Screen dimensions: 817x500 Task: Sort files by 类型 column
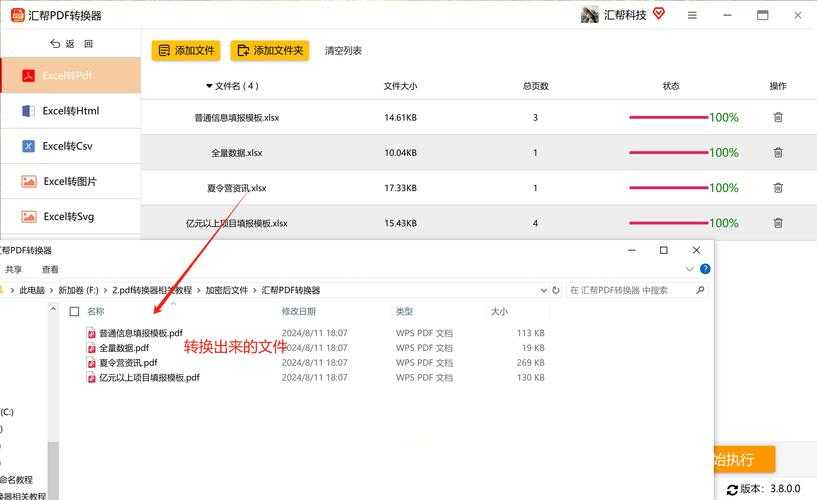coord(404,311)
